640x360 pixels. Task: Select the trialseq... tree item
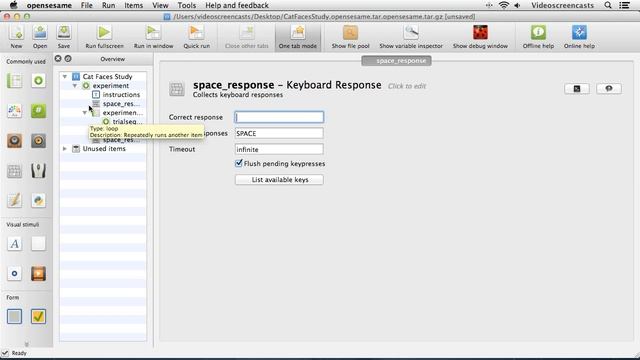(127, 122)
